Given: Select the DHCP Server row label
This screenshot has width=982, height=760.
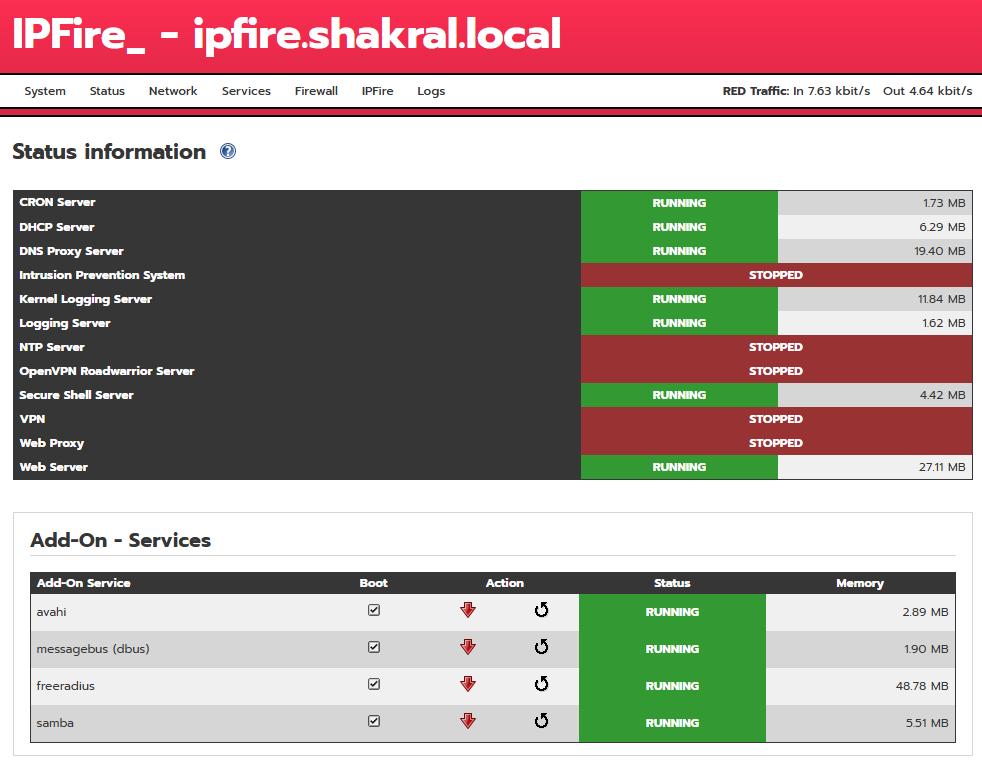Looking at the screenshot, I should pos(56,227).
